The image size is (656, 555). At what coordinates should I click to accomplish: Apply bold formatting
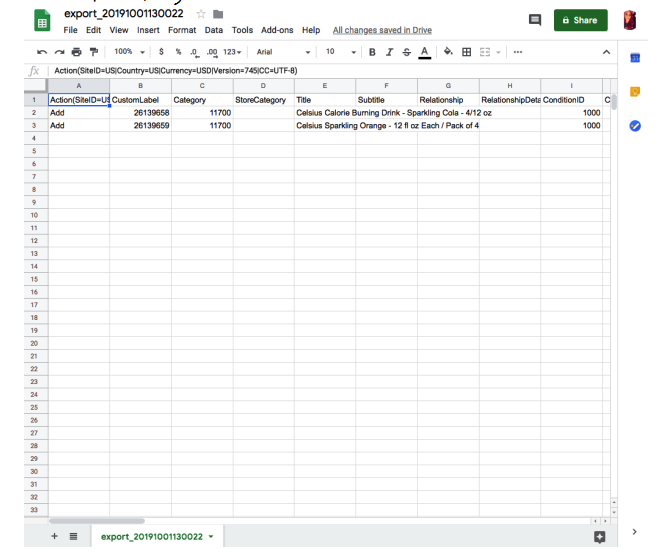(x=372, y=52)
